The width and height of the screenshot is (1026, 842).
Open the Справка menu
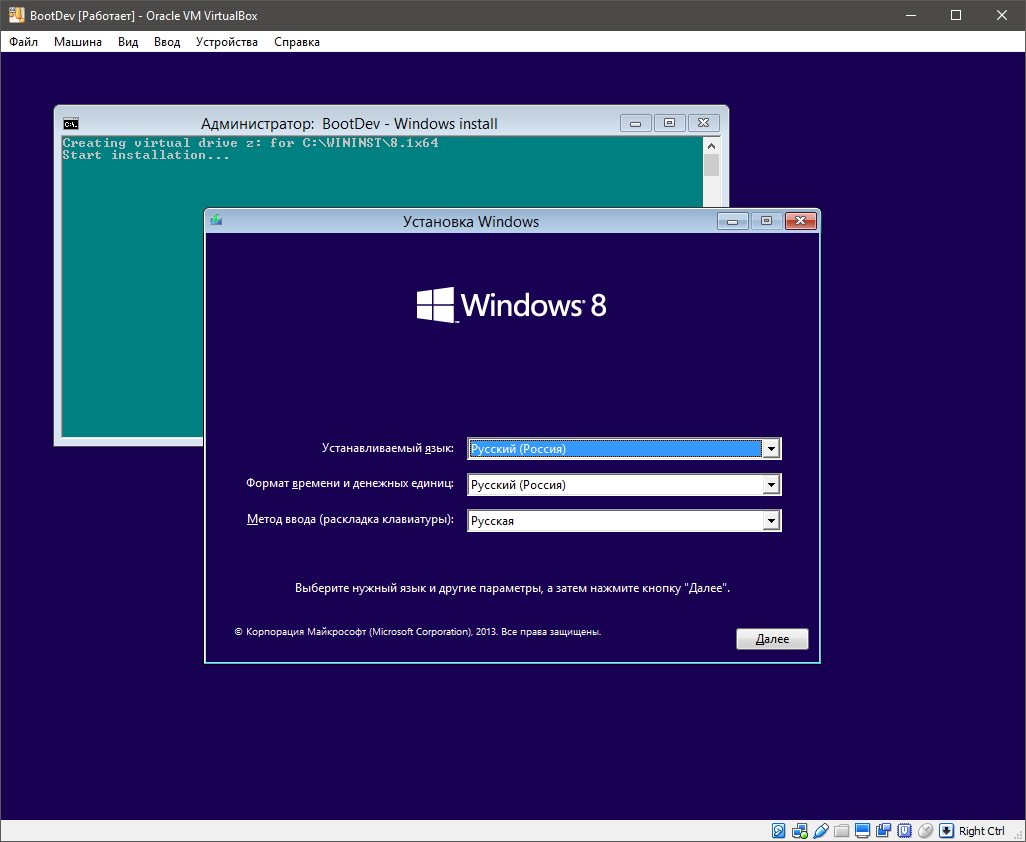[297, 42]
